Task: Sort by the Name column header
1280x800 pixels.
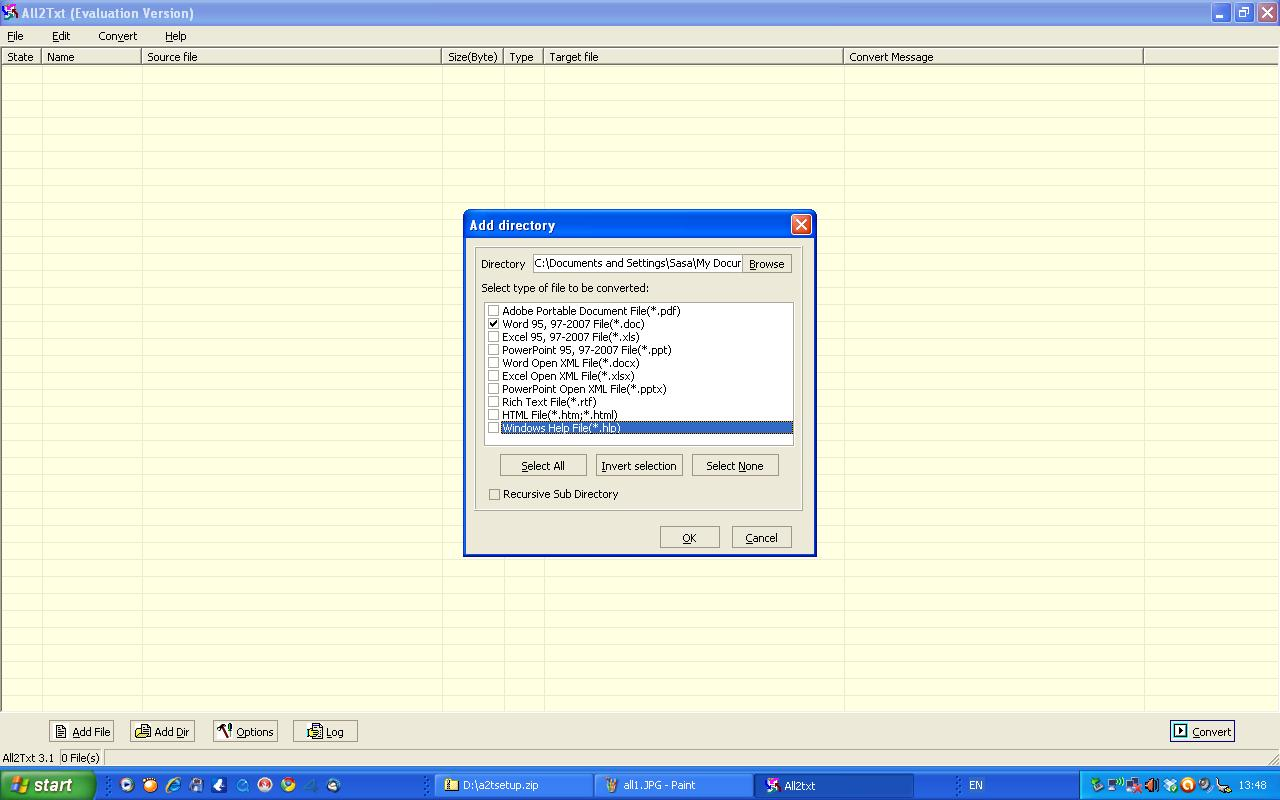Action: coord(91,57)
